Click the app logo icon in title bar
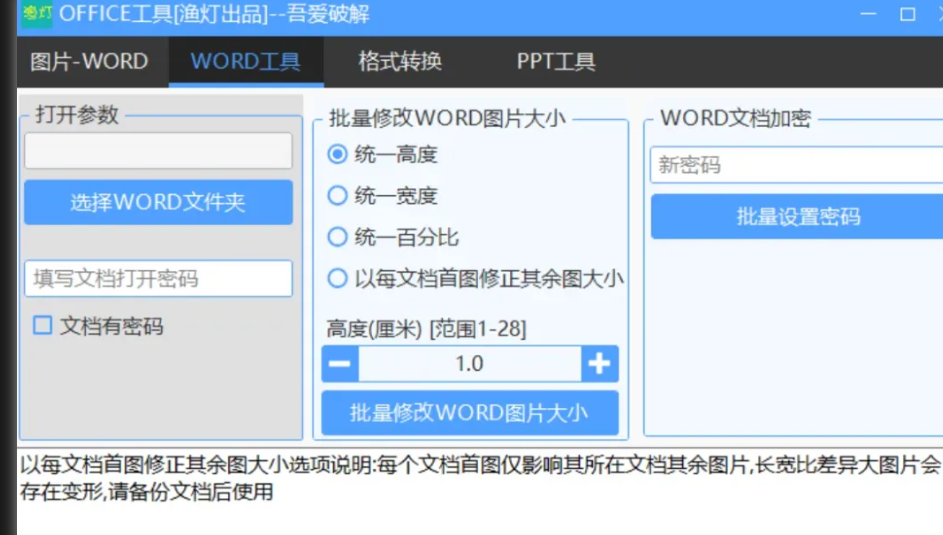 [37, 13]
